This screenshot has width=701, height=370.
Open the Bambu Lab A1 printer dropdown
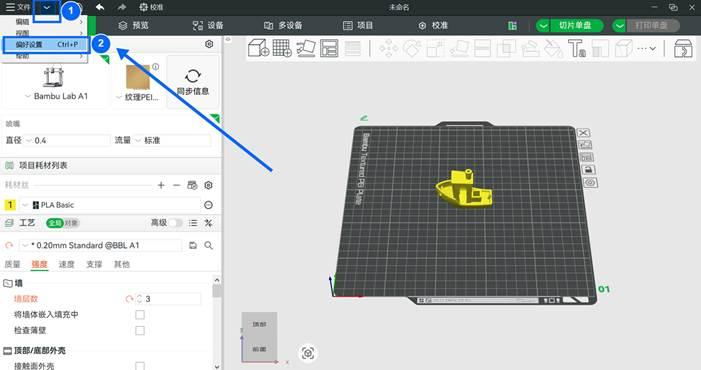(27, 96)
